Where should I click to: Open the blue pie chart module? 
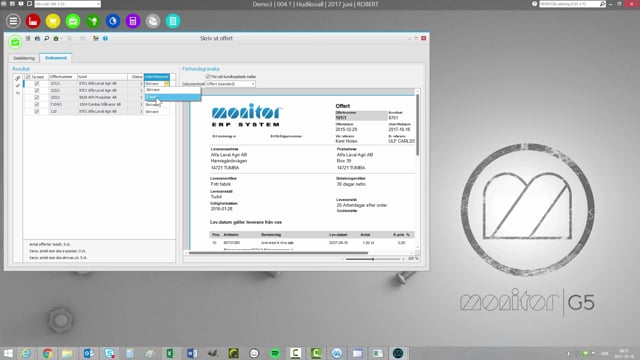113,21
